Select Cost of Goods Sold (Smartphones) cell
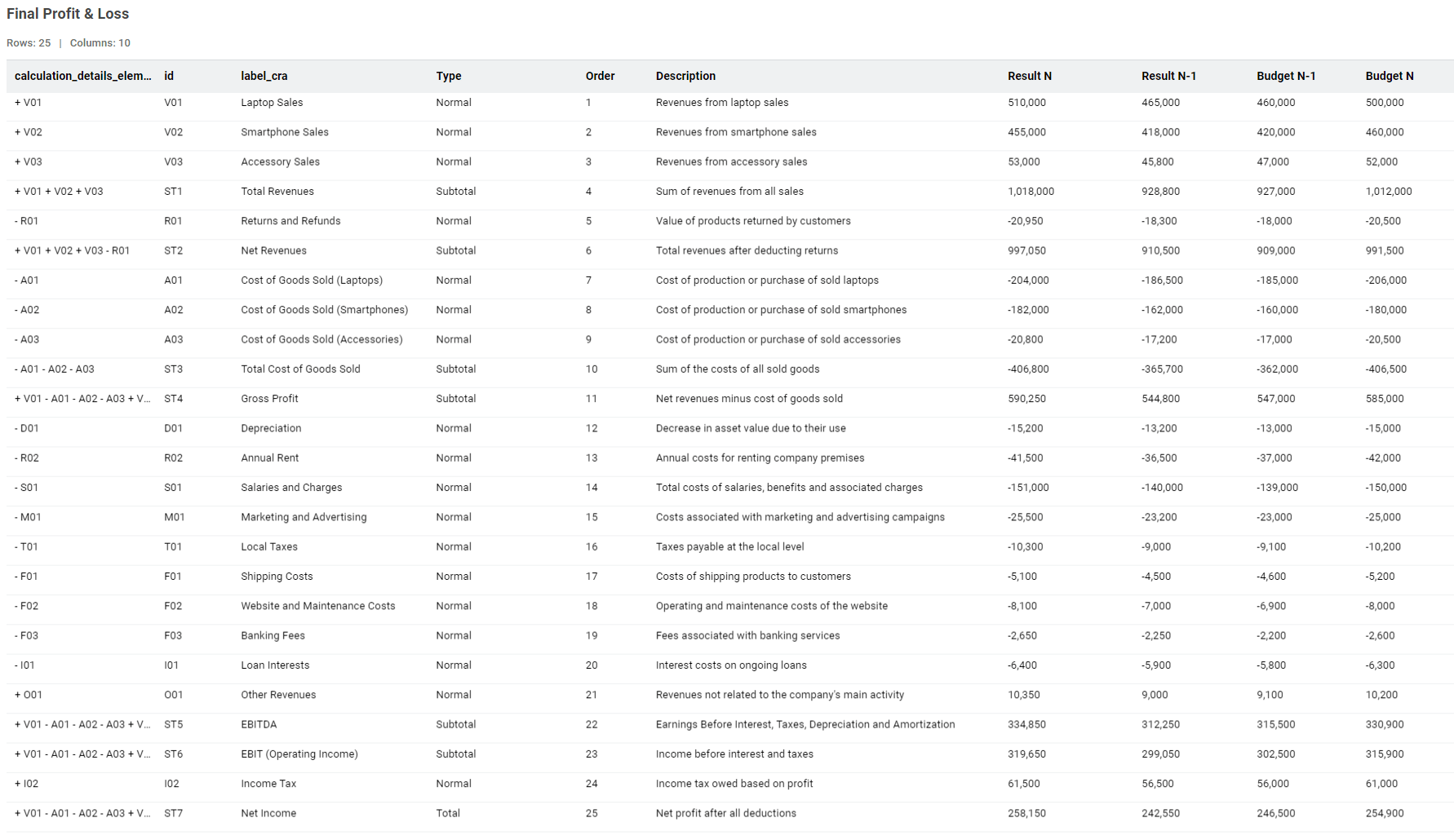 coord(325,310)
